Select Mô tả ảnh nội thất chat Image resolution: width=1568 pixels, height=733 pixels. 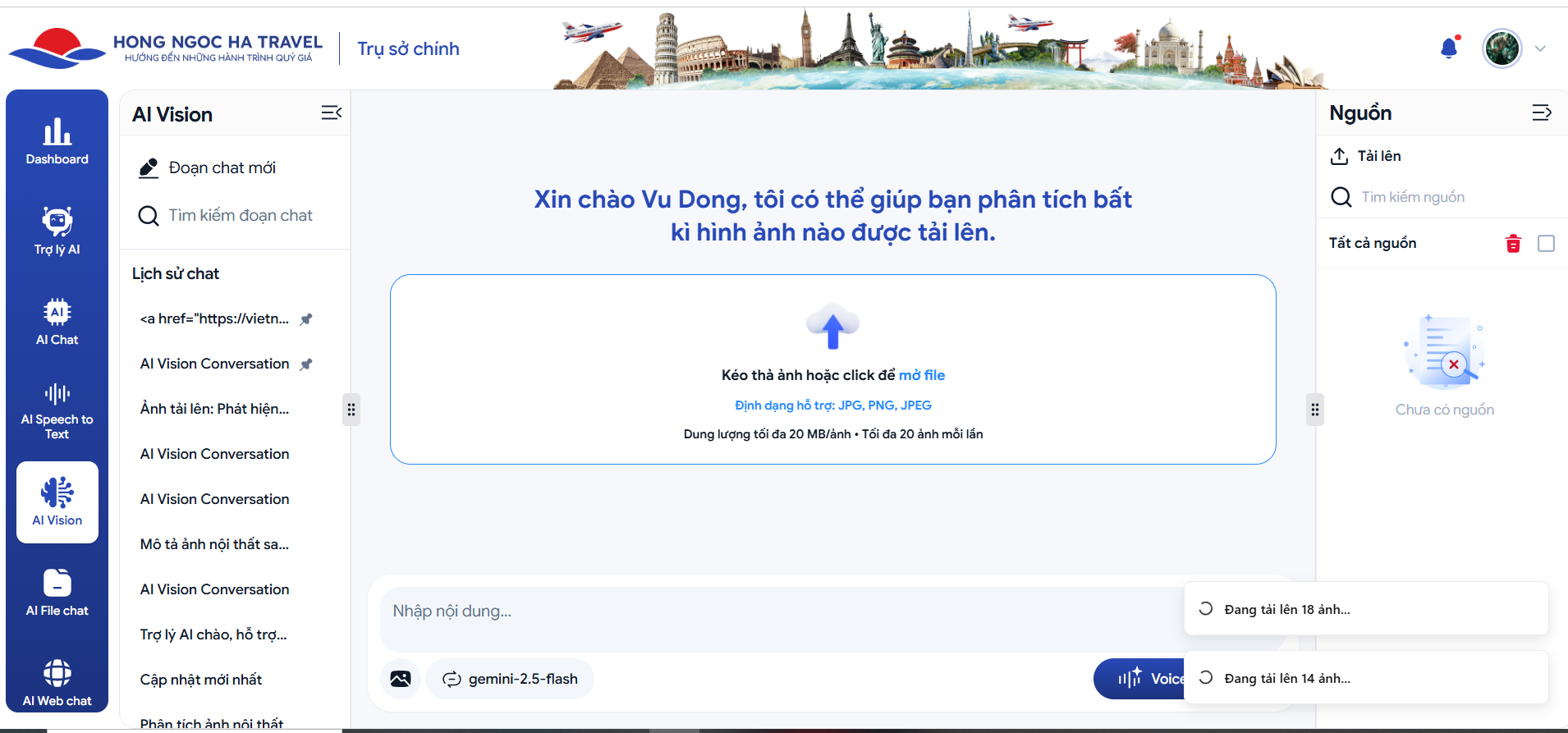pos(214,544)
